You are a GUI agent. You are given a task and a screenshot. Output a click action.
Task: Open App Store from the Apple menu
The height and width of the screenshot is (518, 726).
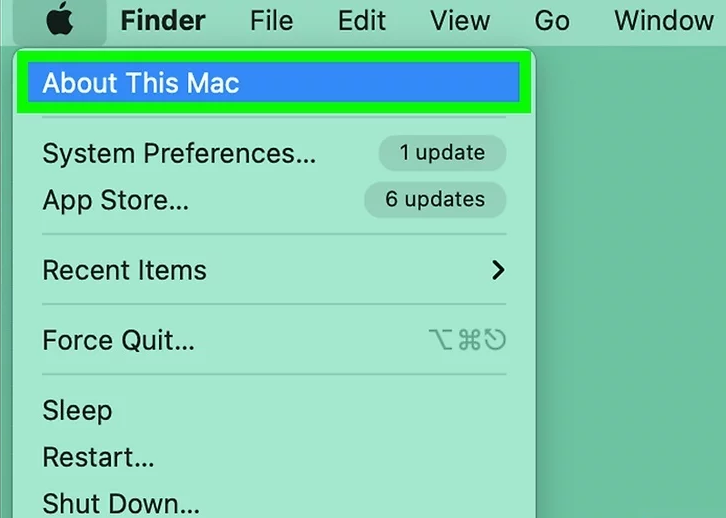274,200
